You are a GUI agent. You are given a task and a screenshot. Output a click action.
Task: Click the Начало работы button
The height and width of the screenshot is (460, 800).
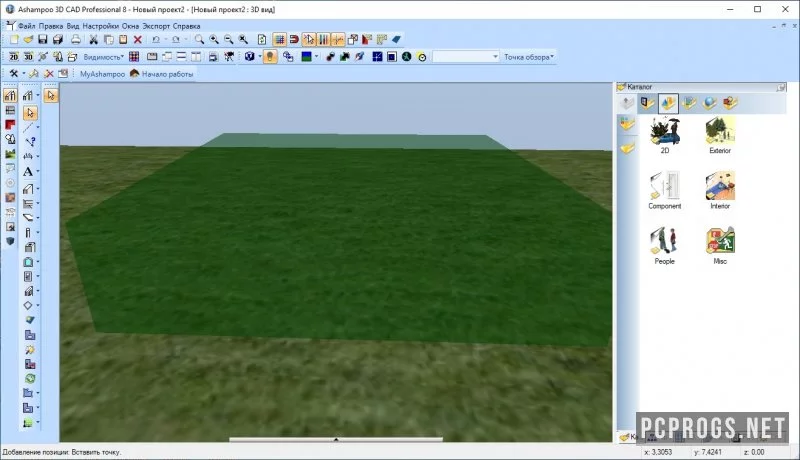pos(162,74)
